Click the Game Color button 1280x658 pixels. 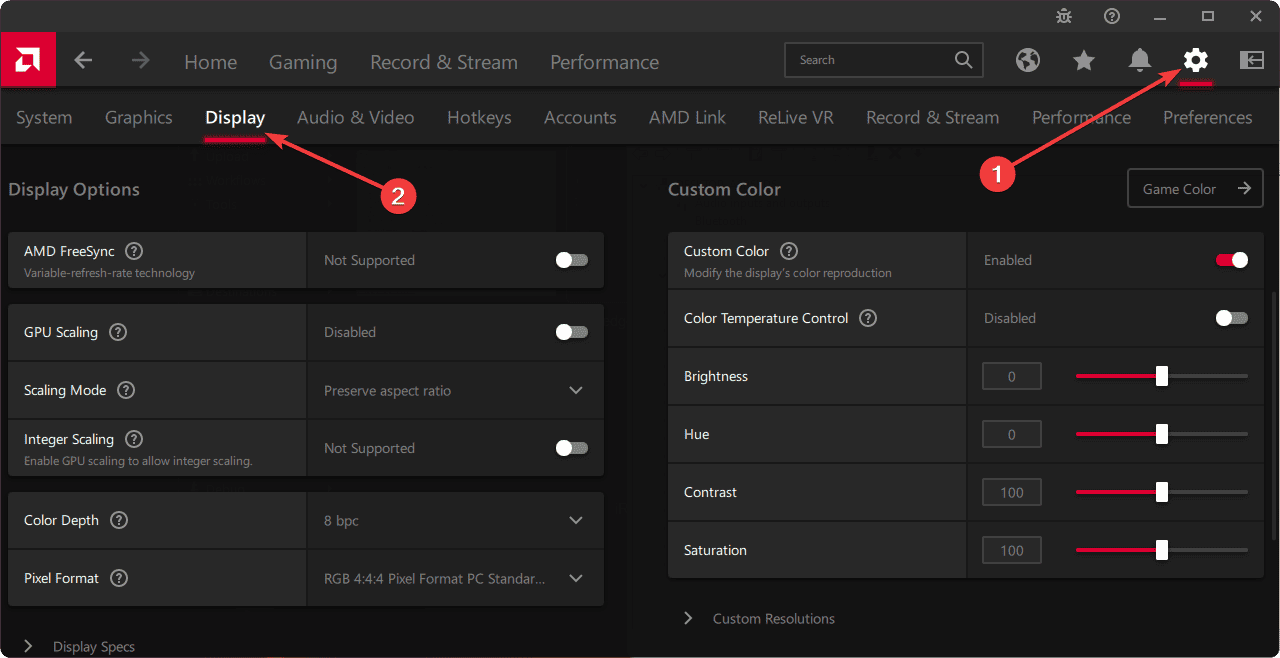1195,188
